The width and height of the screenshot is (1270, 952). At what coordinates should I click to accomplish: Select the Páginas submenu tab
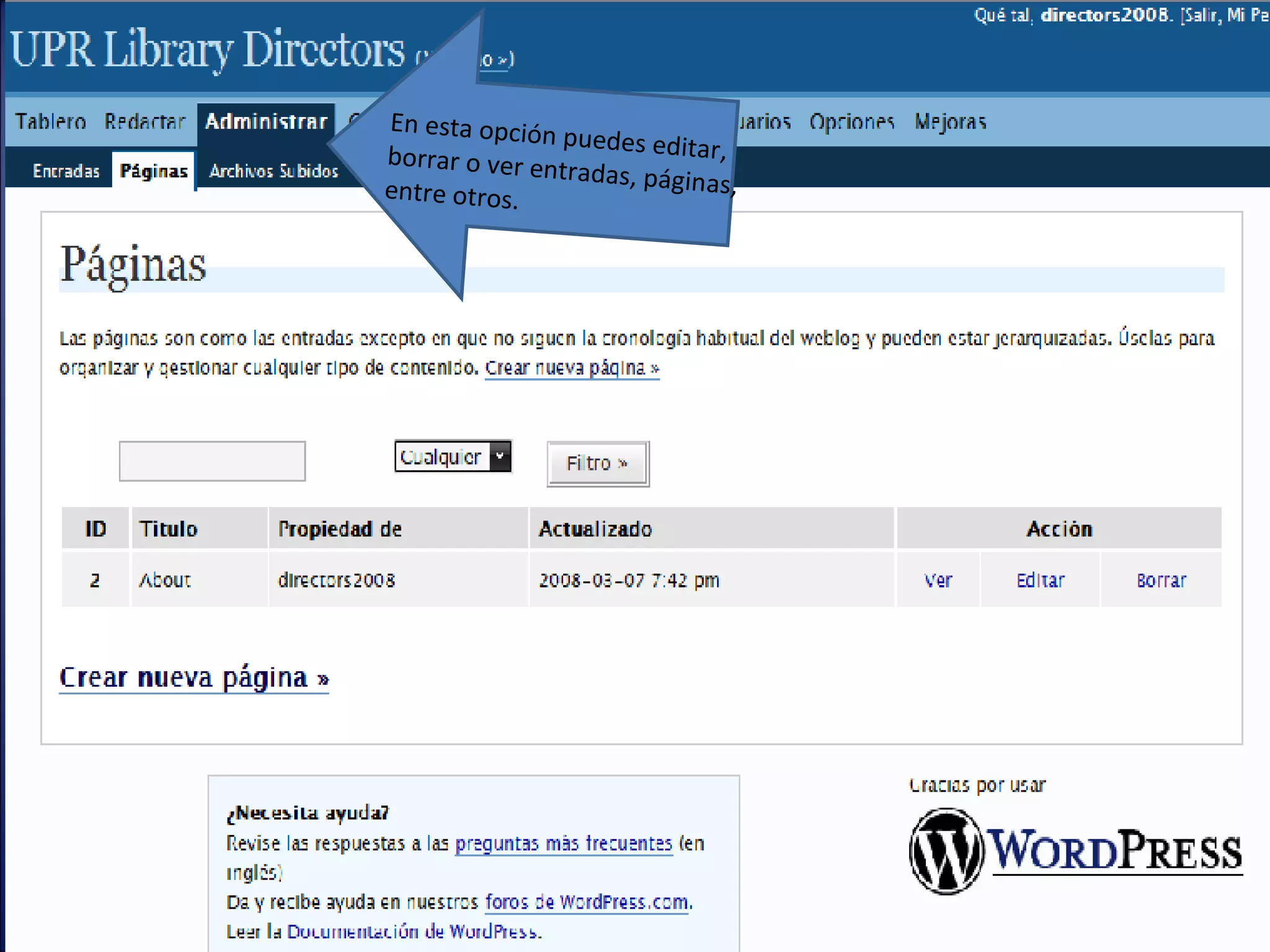point(154,171)
